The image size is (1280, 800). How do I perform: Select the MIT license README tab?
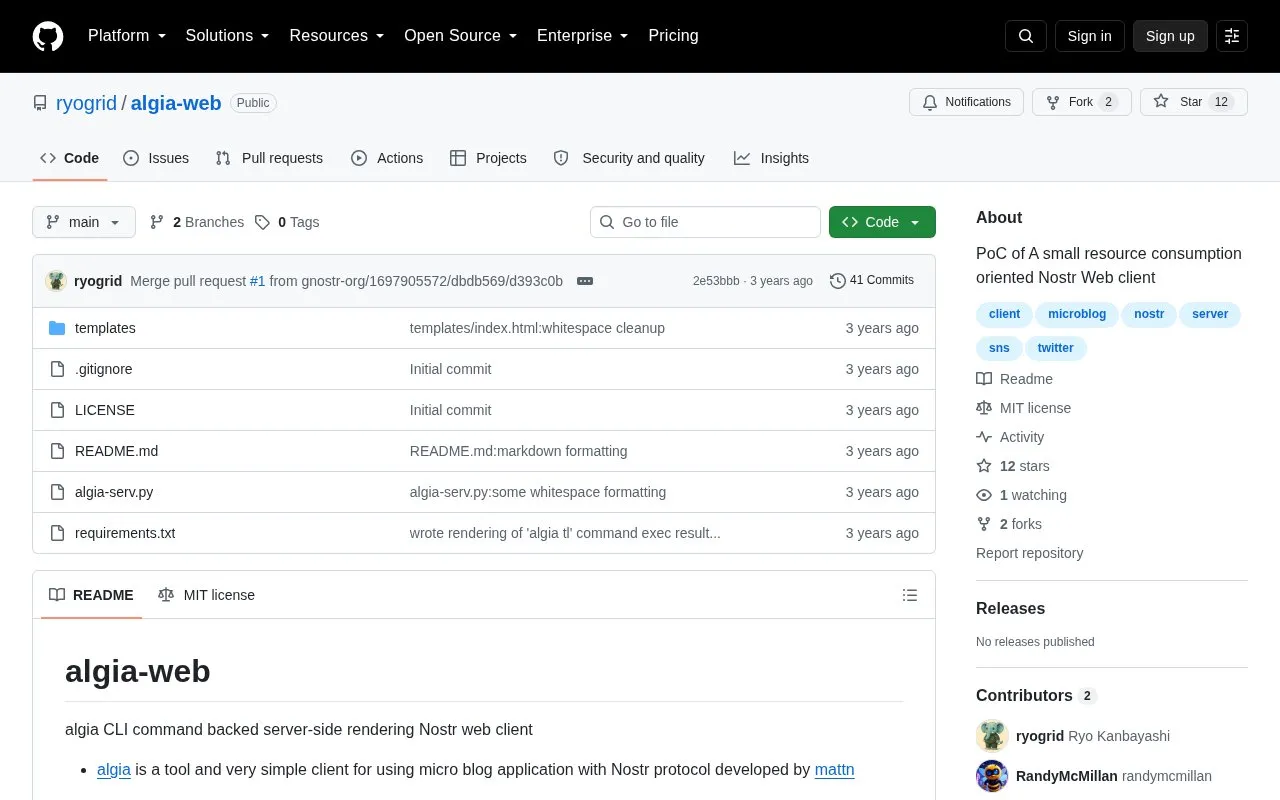coord(207,595)
